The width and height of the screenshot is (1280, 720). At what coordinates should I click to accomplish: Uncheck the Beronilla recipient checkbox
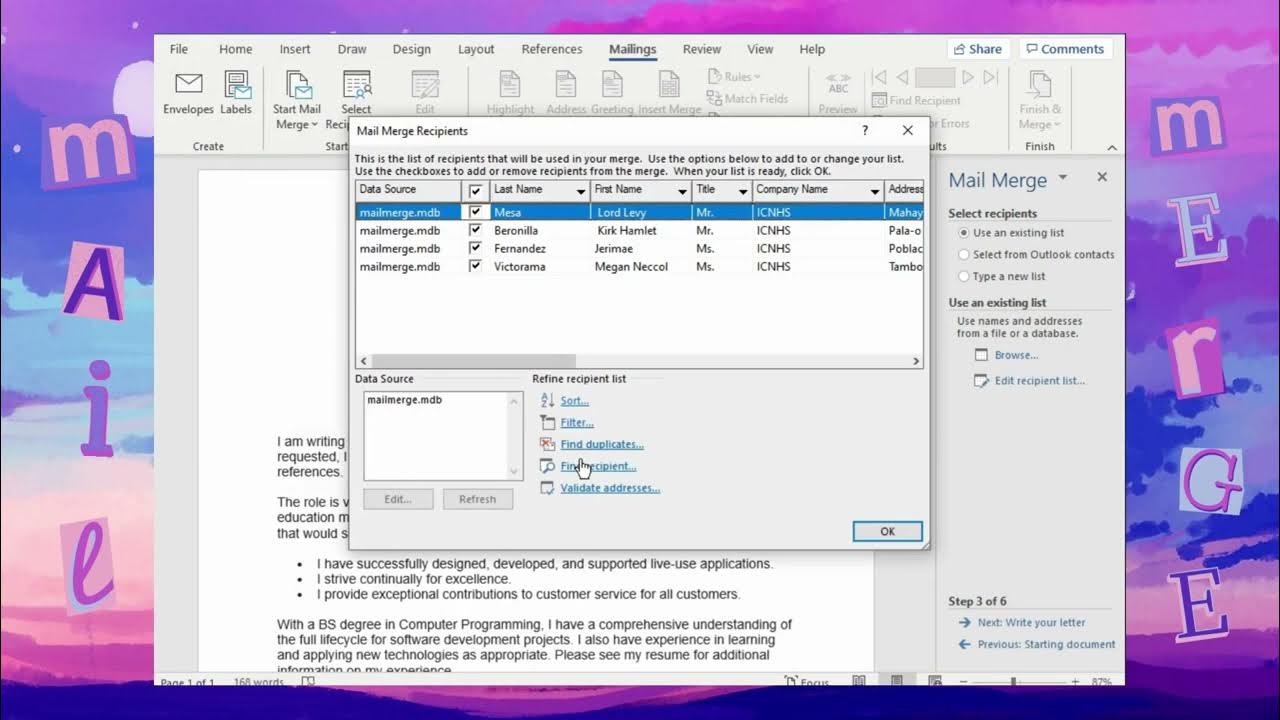[476, 230]
